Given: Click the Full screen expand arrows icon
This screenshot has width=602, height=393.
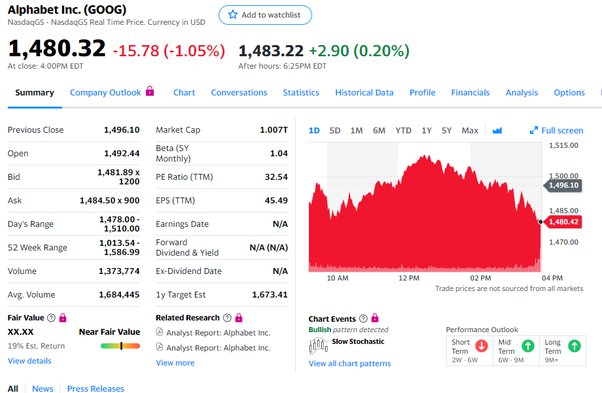Looking at the screenshot, I should pos(534,130).
